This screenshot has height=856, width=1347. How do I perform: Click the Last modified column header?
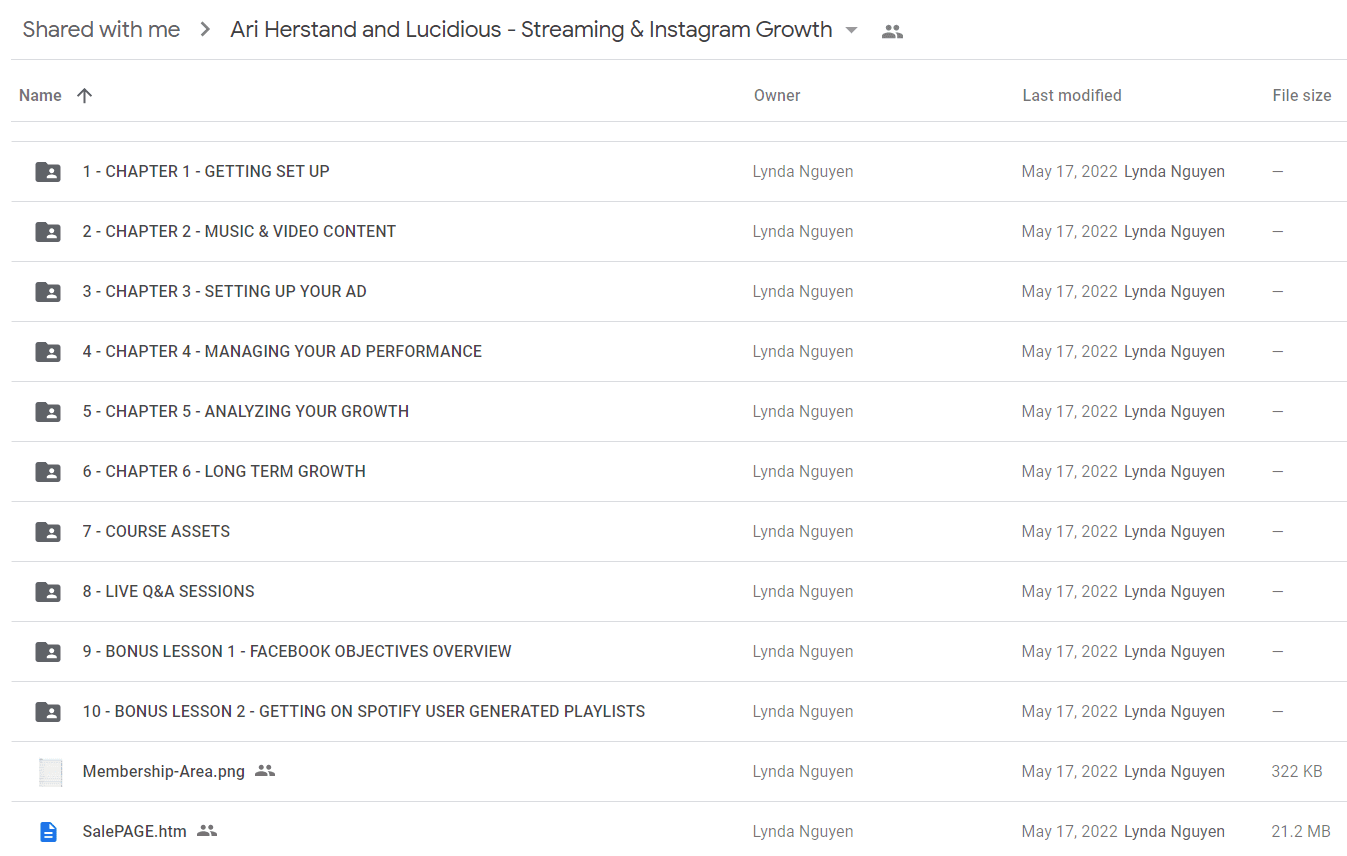coord(1072,96)
